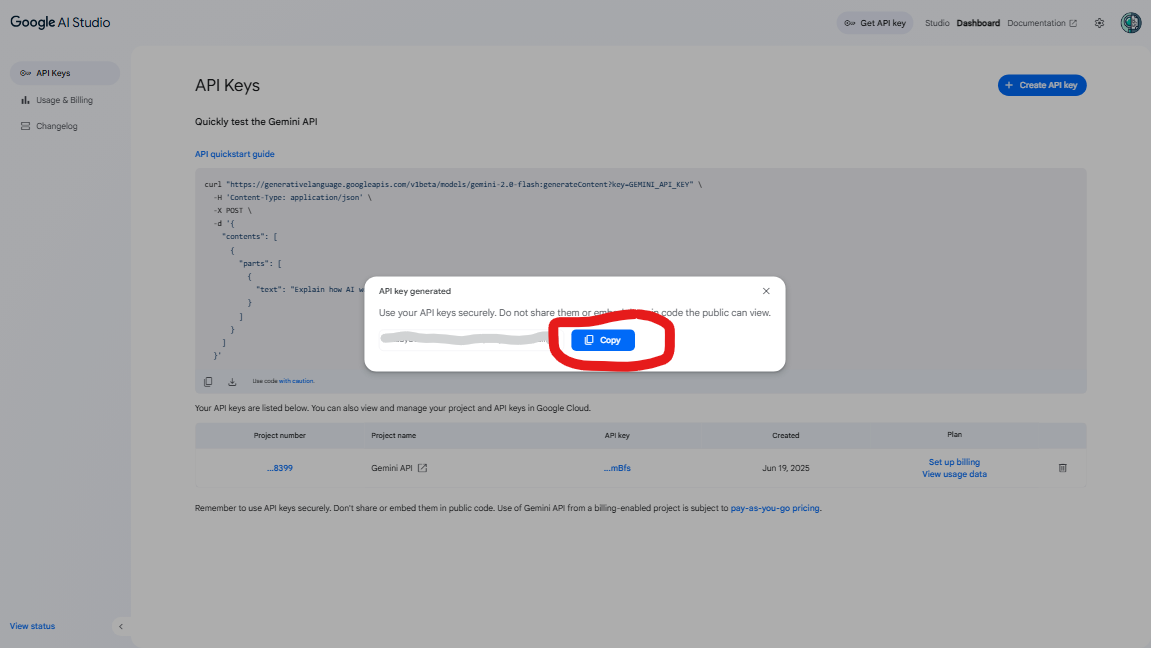Open the Studio tab
The height and width of the screenshot is (648, 1151).
[937, 23]
